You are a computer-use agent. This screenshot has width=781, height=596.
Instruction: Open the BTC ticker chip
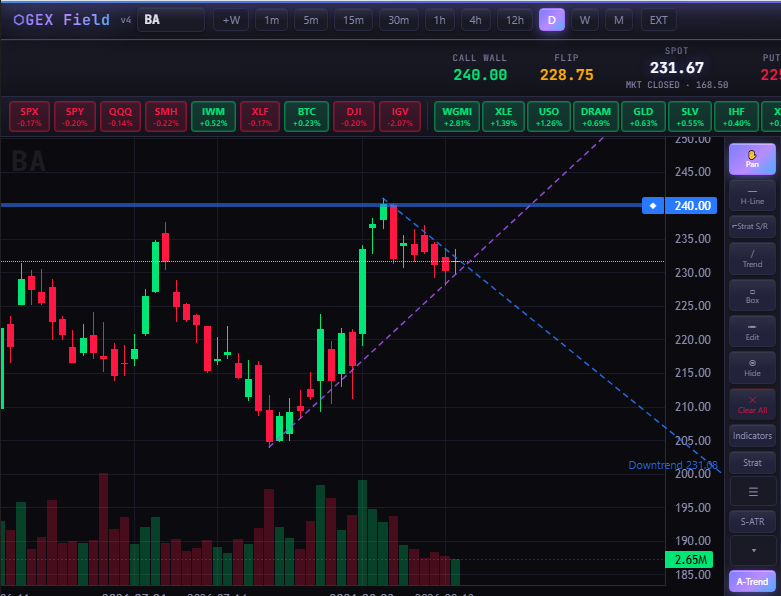point(306,117)
